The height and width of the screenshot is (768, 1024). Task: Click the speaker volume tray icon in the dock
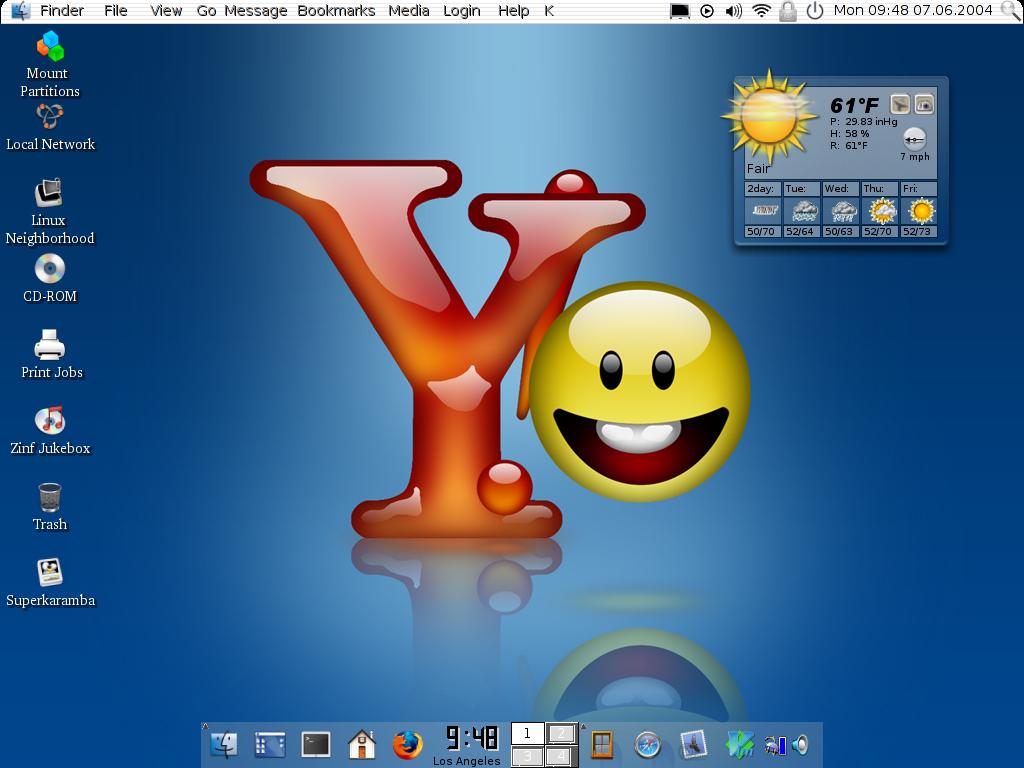pos(800,745)
